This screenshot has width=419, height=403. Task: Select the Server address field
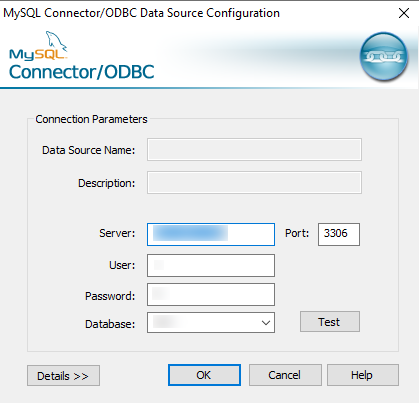pyautogui.click(x=211, y=235)
